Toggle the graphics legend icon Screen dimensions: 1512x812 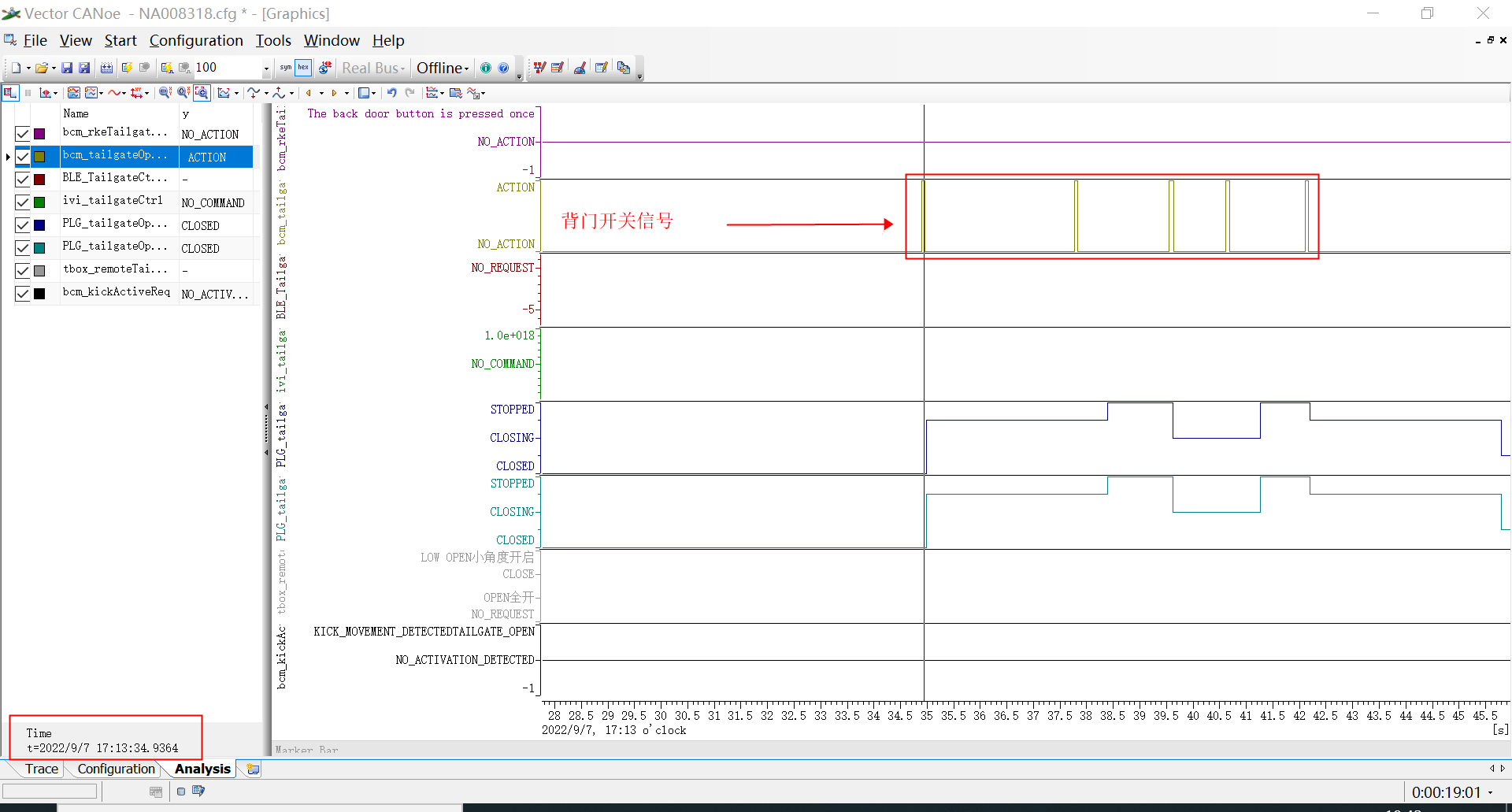click(10, 93)
